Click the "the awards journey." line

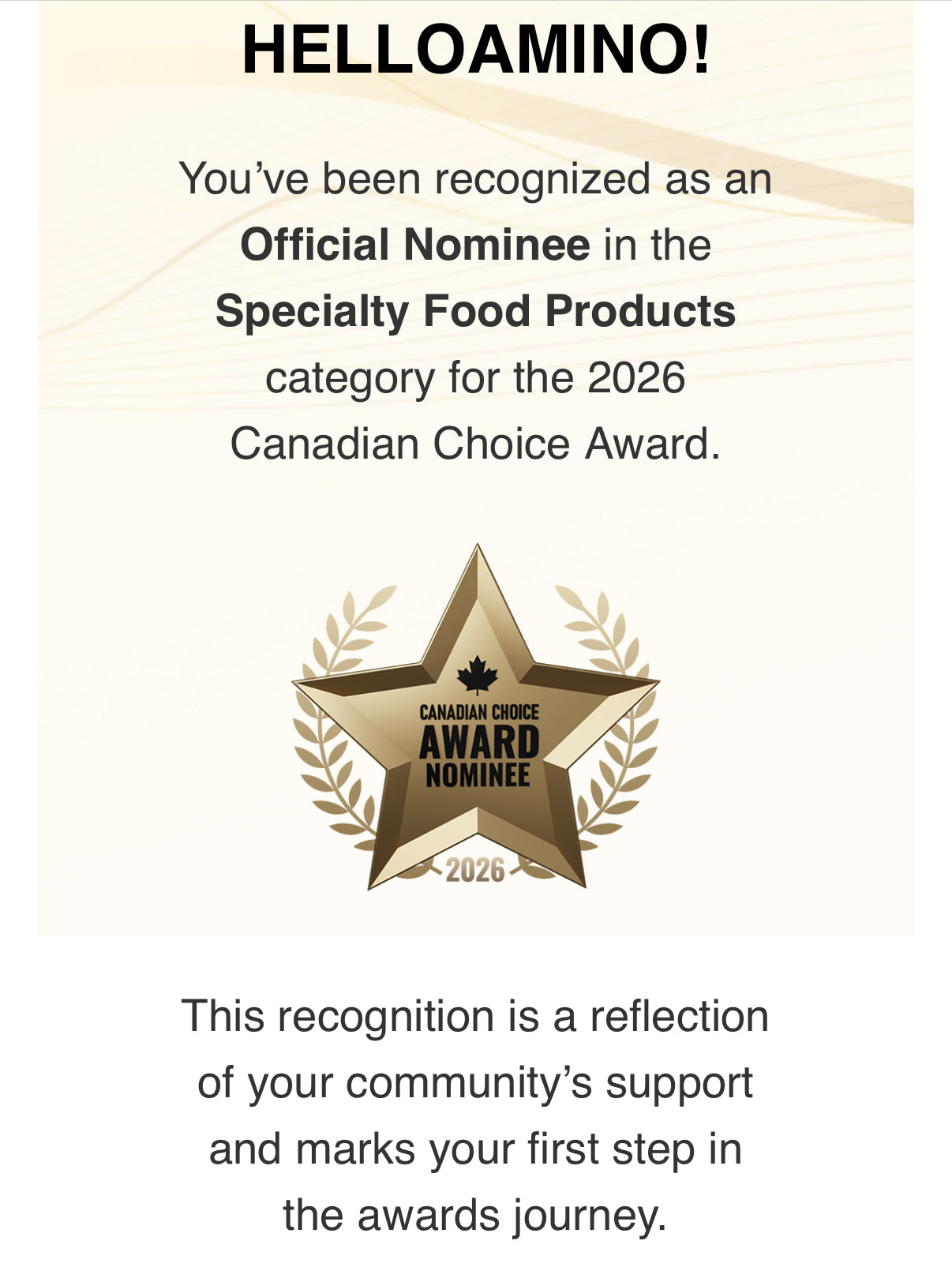pyautogui.click(x=475, y=1215)
